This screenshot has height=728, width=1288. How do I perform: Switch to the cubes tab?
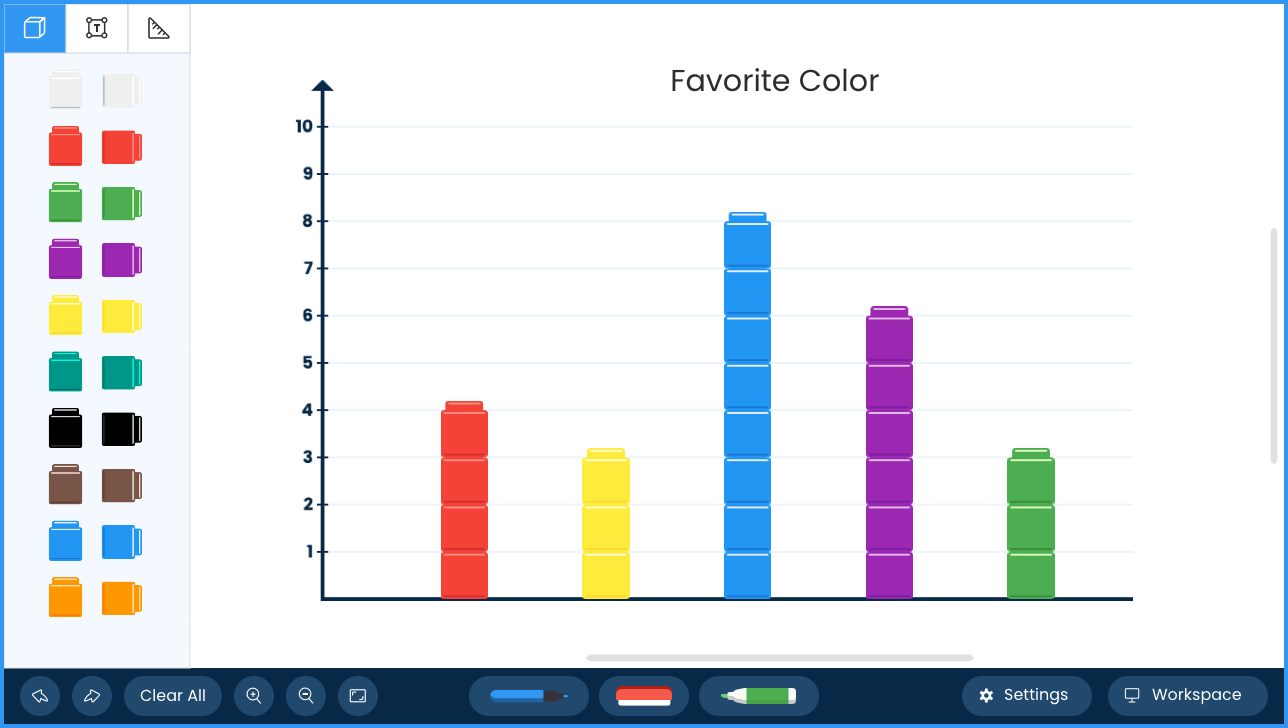(35, 28)
